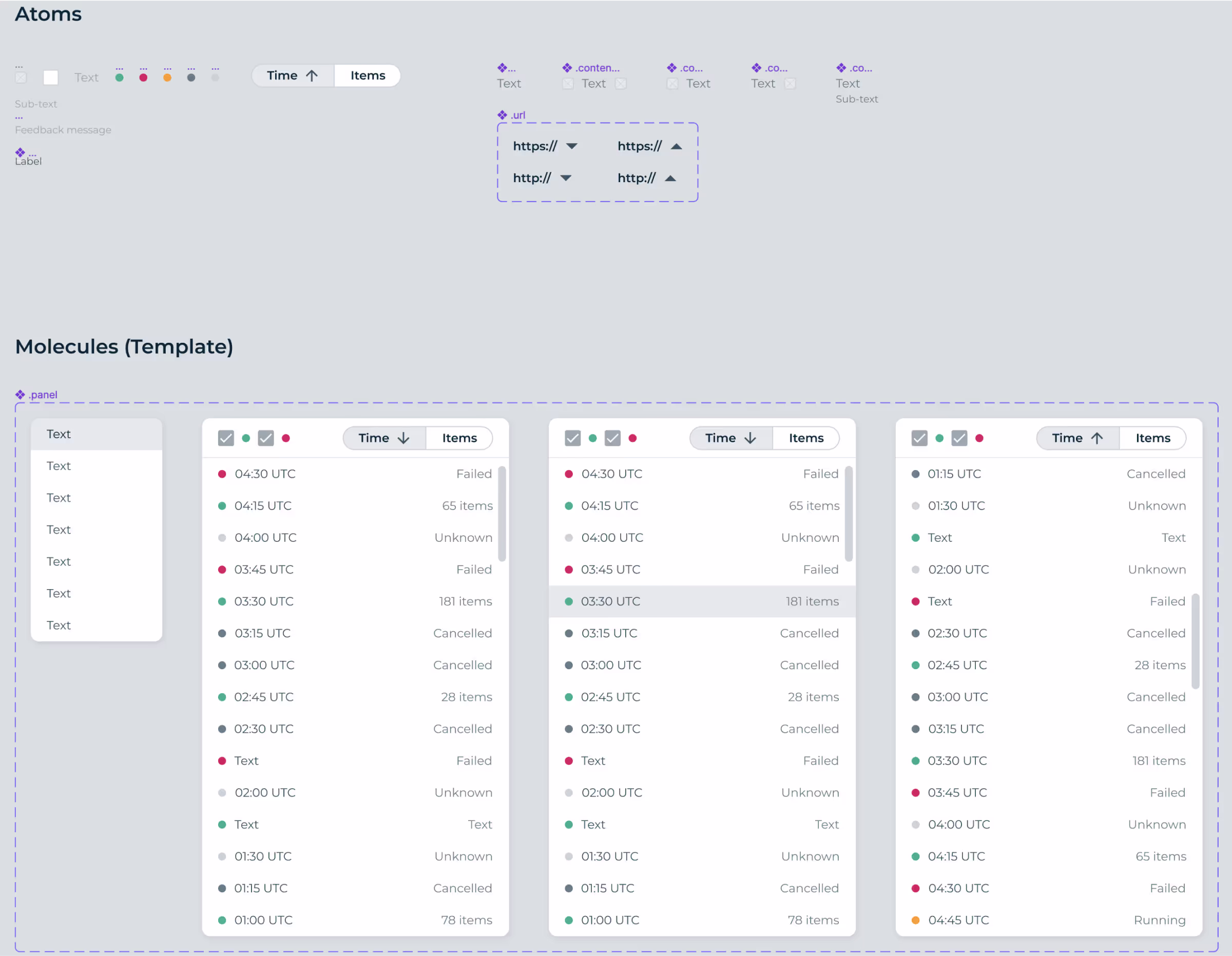Click the gray status dot color swatch
Image resolution: width=1232 pixels, height=956 pixels.
click(x=191, y=78)
